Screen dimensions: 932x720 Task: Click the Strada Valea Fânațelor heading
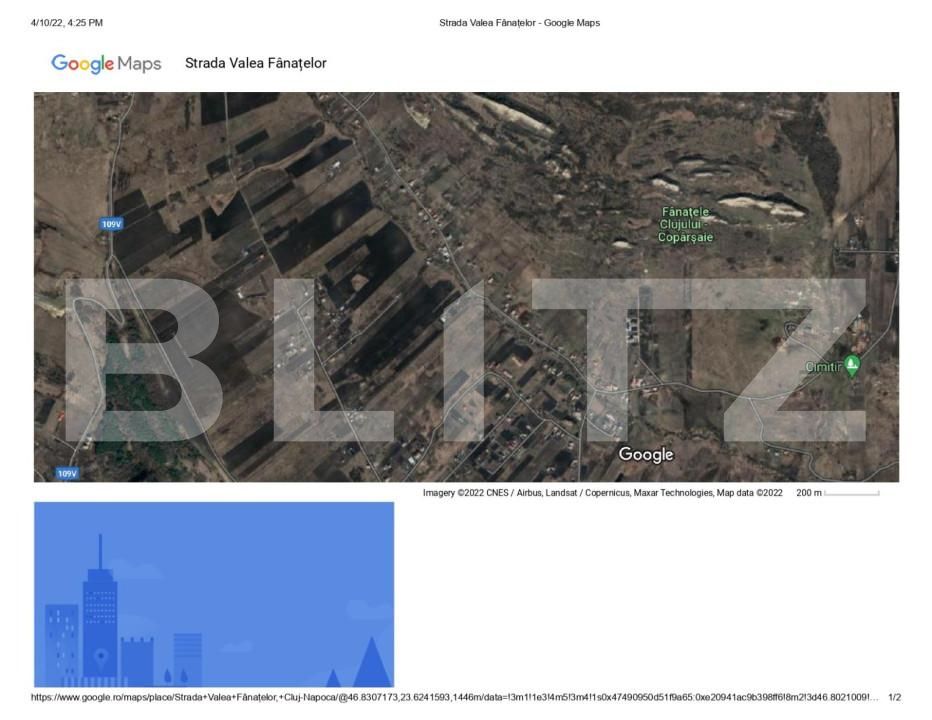coord(255,64)
